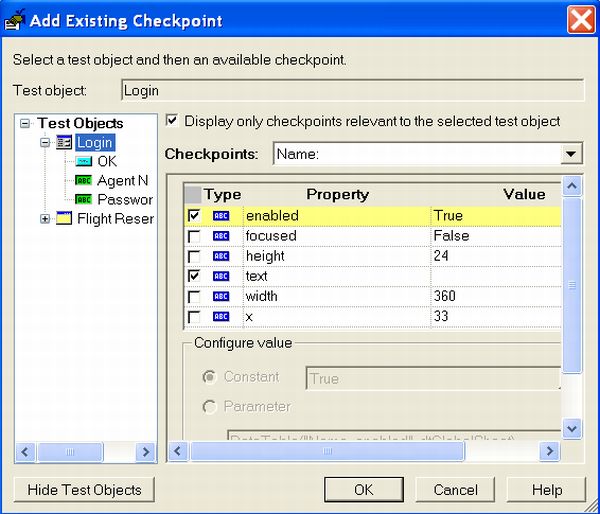Click the width value 360 cell
600x514 pixels.
tap(496, 296)
